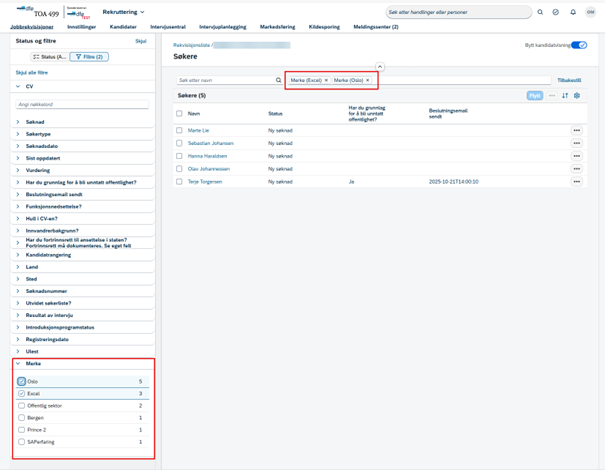Remove the Merke (Oslo) filter chip
The height and width of the screenshot is (470, 605).
[x=368, y=80]
